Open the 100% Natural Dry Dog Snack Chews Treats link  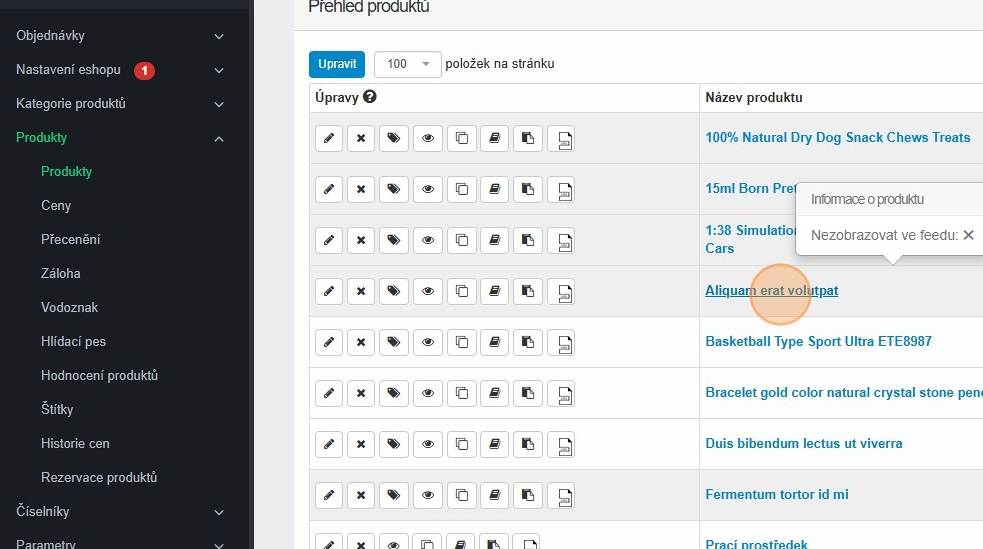pos(838,137)
